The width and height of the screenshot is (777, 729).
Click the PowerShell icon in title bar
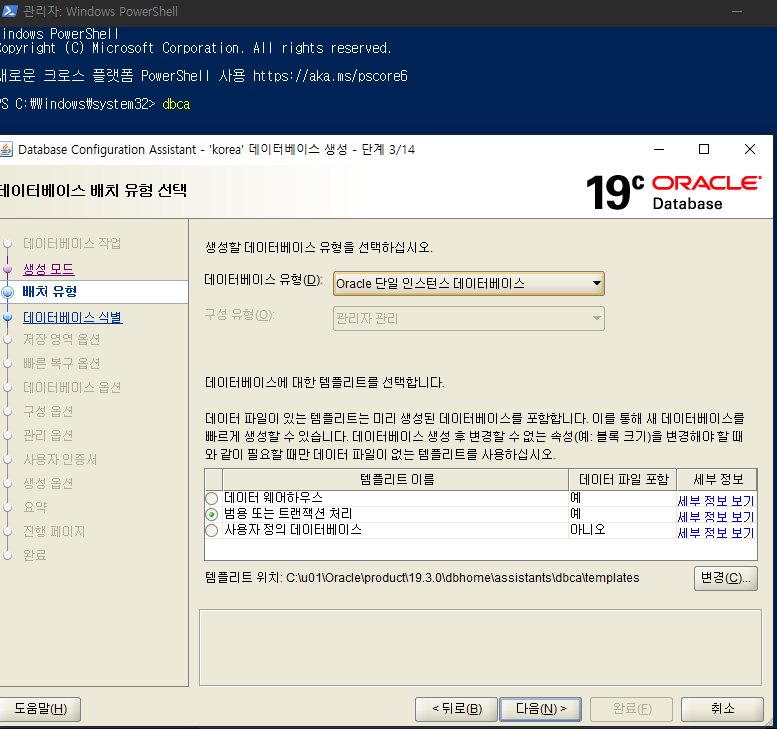pyautogui.click(x=9, y=11)
